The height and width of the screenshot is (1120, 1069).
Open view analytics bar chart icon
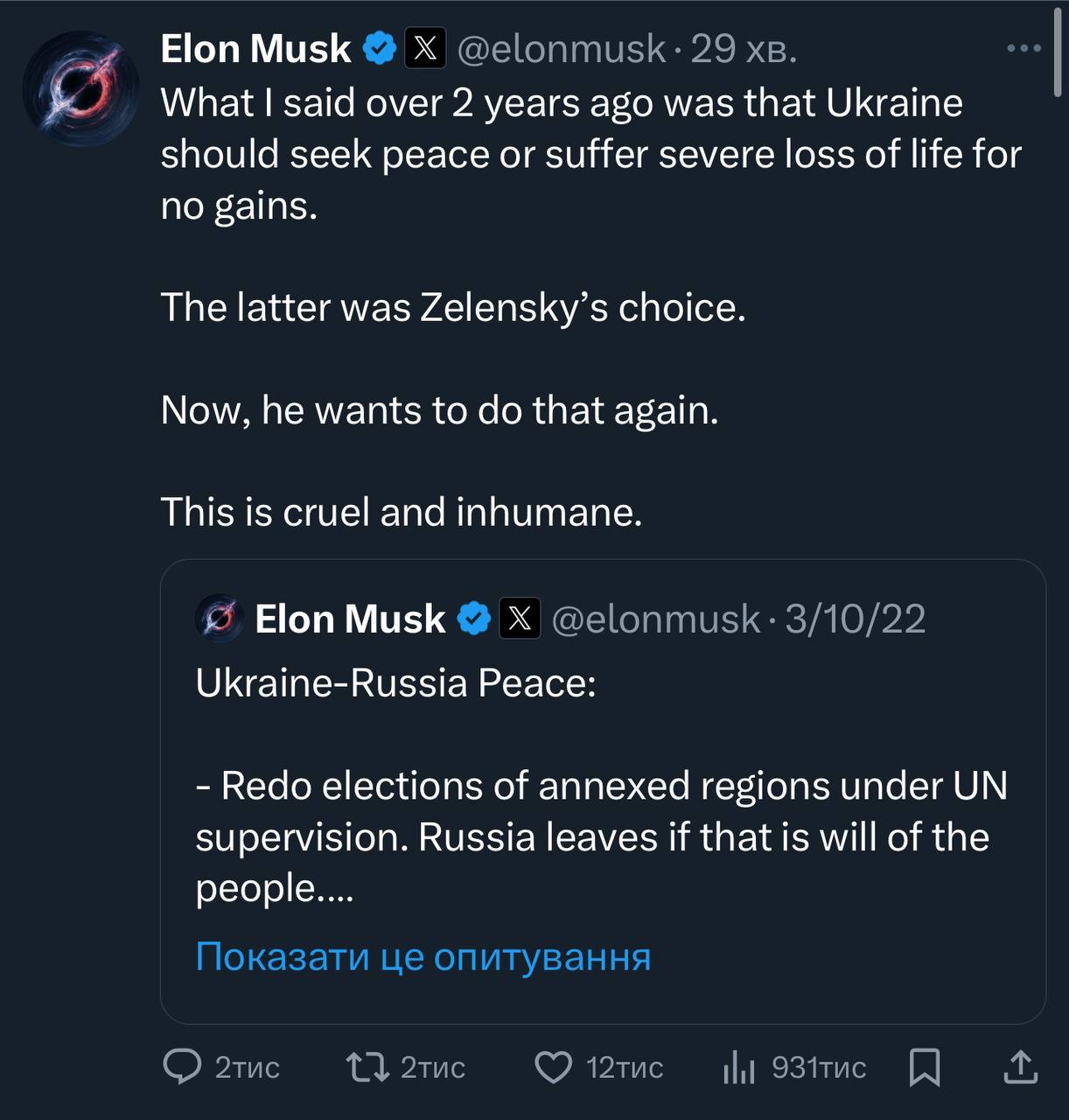(739, 1067)
